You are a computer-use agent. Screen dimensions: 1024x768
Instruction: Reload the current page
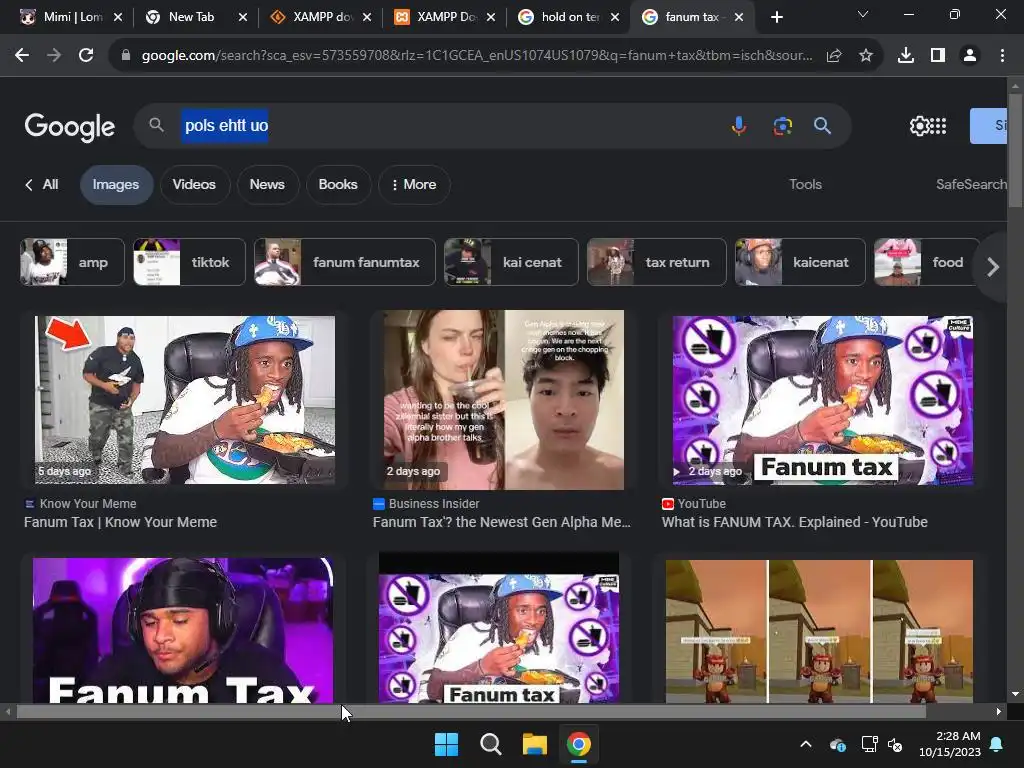86,56
